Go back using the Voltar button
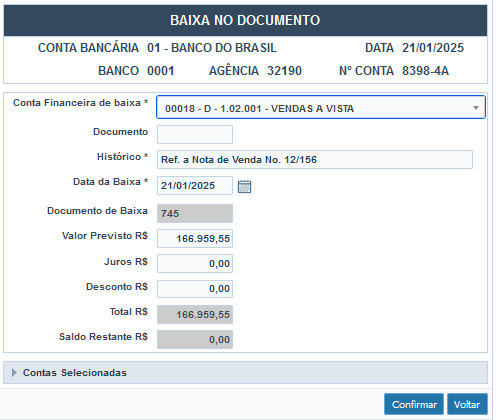 (x=467, y=404)
